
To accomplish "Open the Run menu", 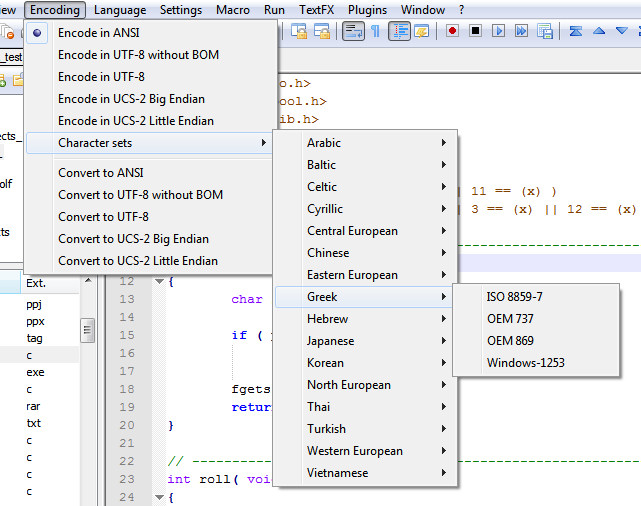I will [x=274, y=10].
